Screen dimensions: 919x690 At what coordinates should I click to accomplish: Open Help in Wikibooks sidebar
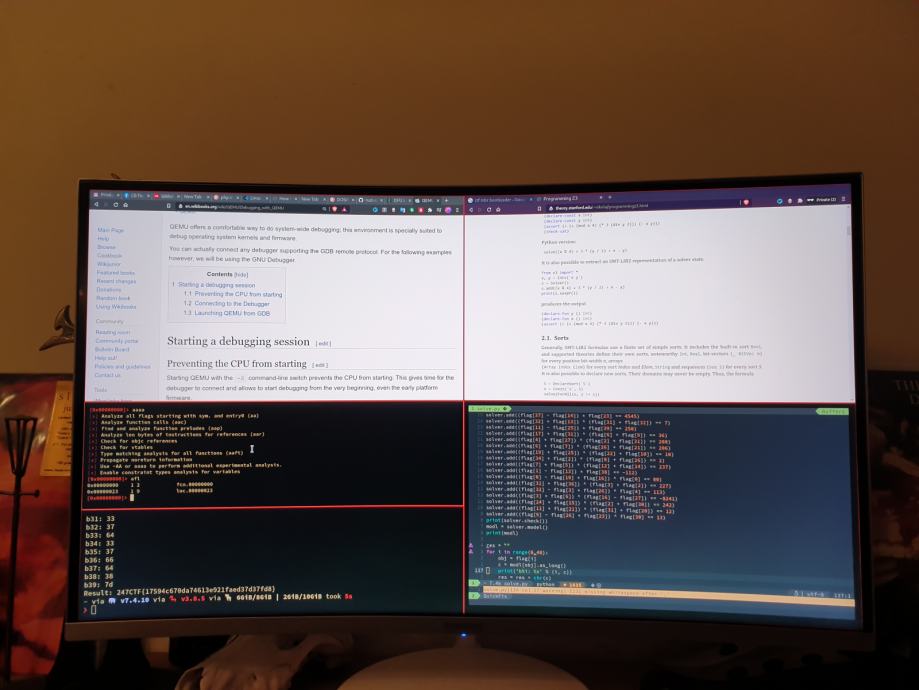[x=103, y=239]
